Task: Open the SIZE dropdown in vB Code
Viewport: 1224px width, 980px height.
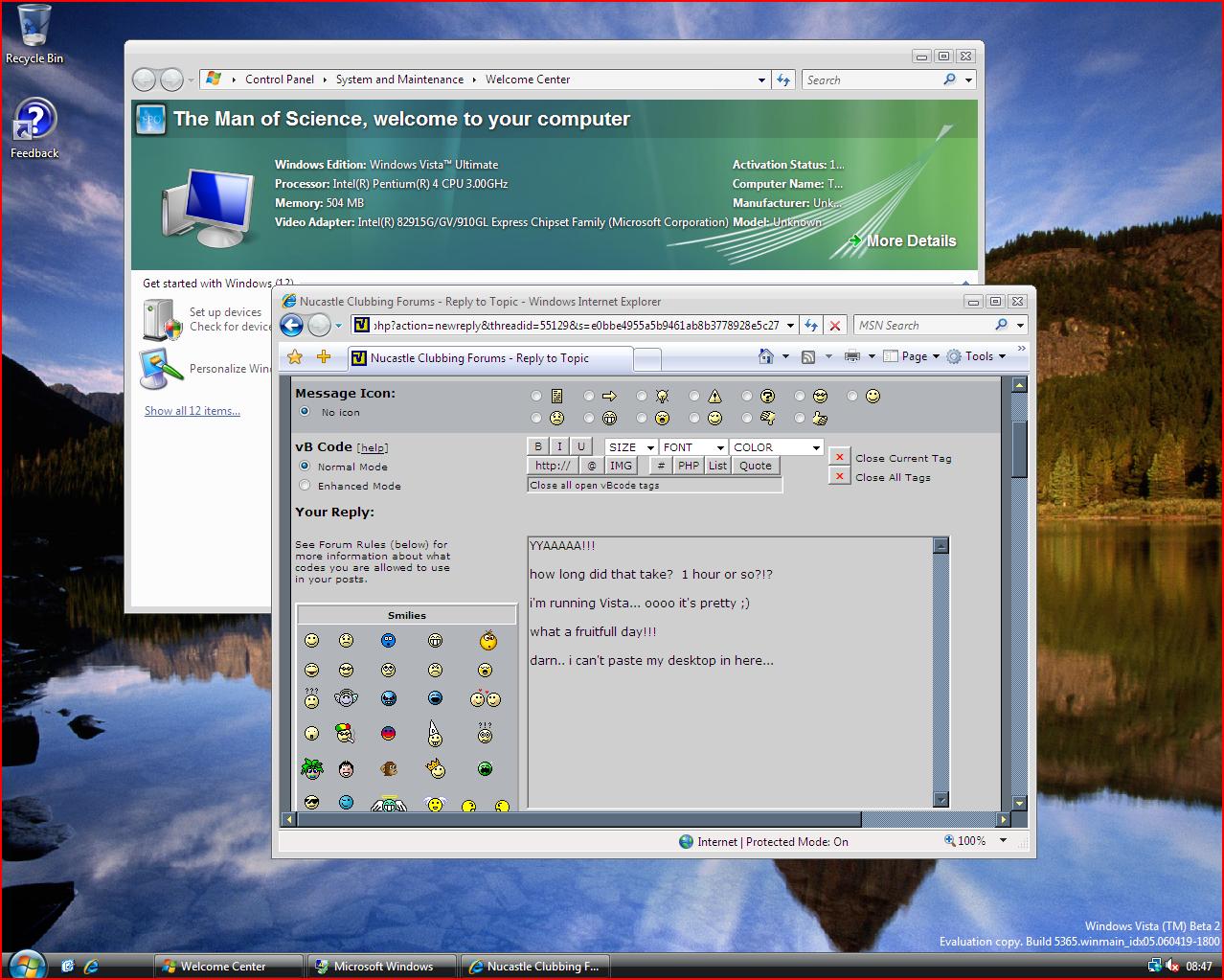Action: 630,447
